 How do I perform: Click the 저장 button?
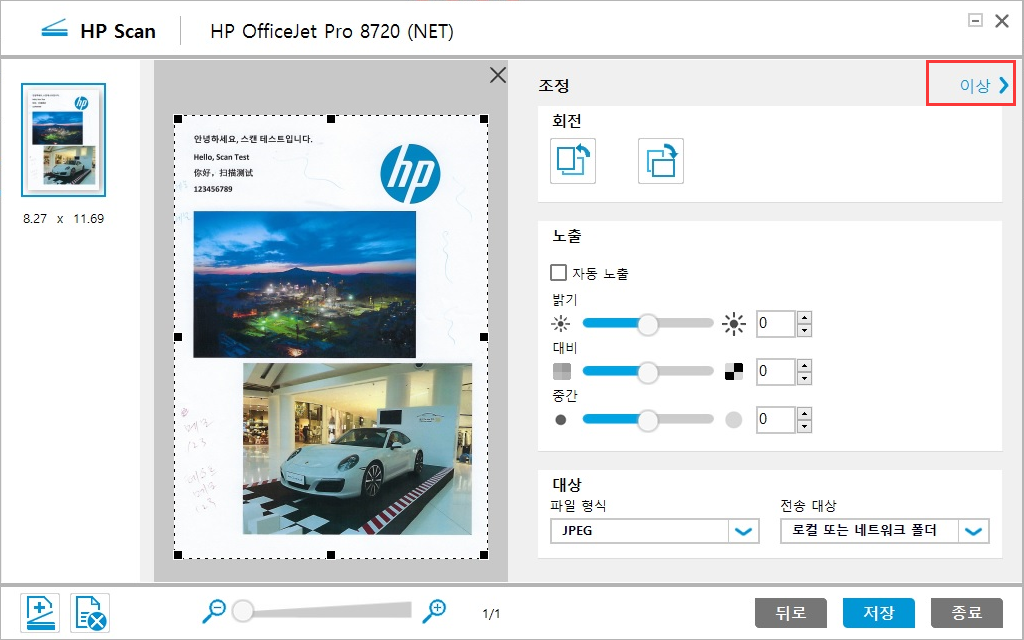(x=878, y=613)
